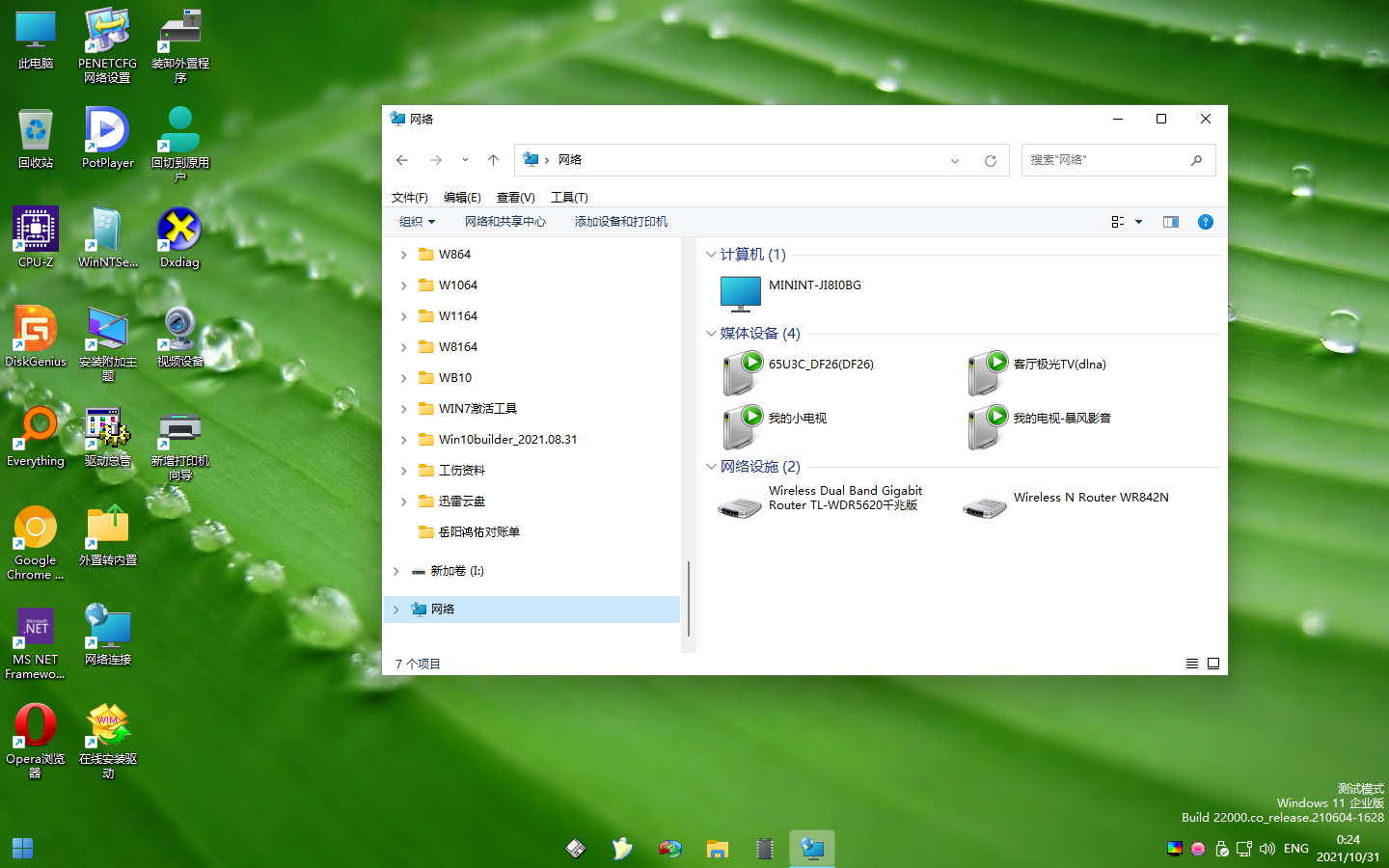Open PotPlayer desktop shortcut
The height and width of the screenshot is (868, 1389).
pyautogui.click(x=107, y=138)
